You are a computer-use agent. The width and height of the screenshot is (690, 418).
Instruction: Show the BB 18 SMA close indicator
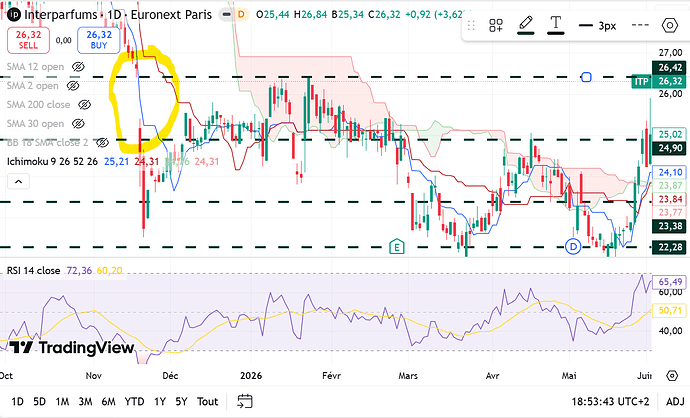pos(102,143)
